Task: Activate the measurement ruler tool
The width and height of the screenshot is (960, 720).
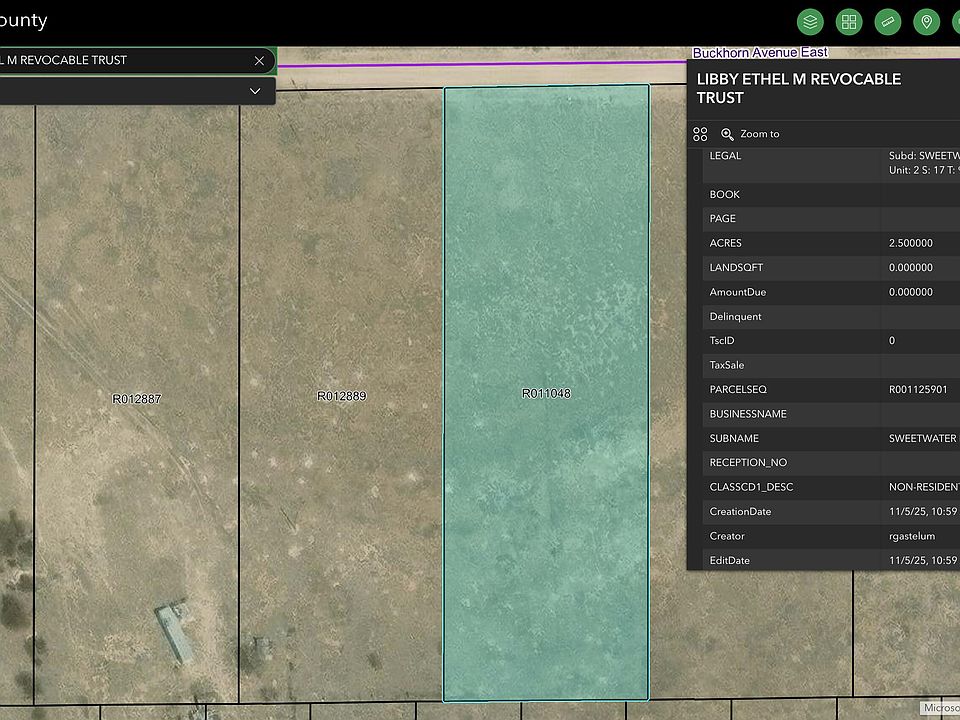Action: pyautogui.click(x=888, y=23)
